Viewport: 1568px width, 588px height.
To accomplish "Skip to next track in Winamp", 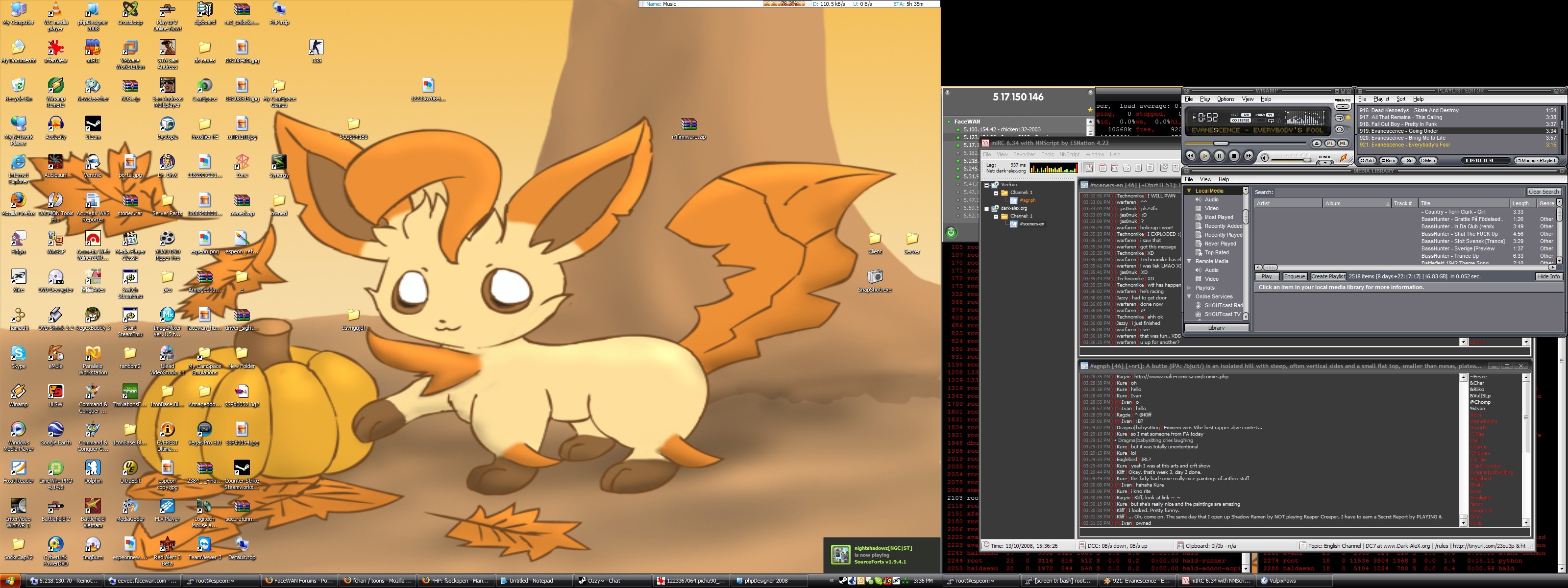I will click(1249, 156).
